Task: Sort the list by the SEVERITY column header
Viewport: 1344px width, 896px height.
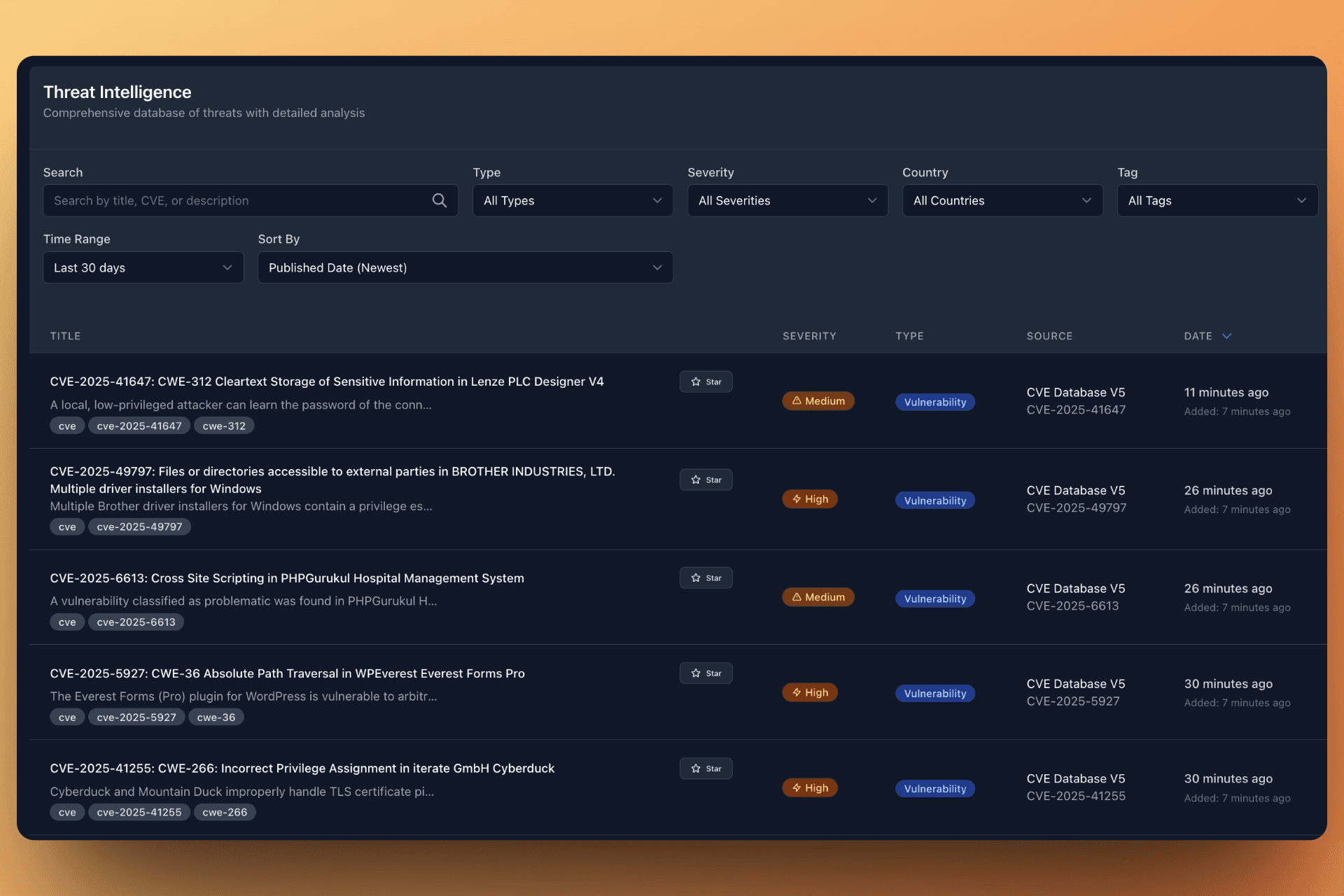Action: [x=809, y=336]
